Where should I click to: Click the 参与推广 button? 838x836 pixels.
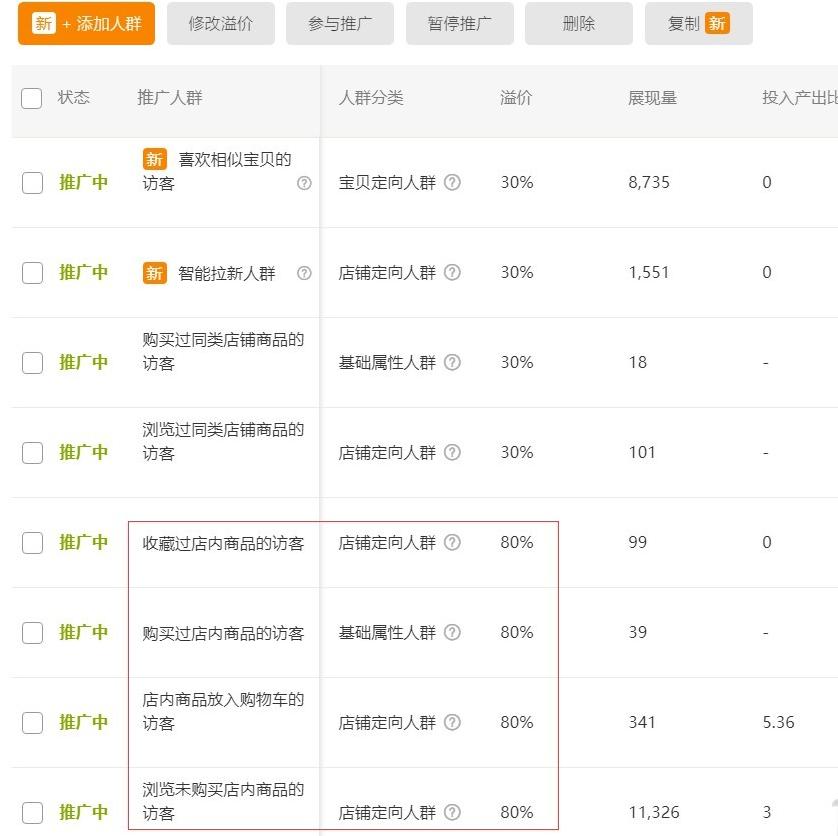tap(340, 23)
